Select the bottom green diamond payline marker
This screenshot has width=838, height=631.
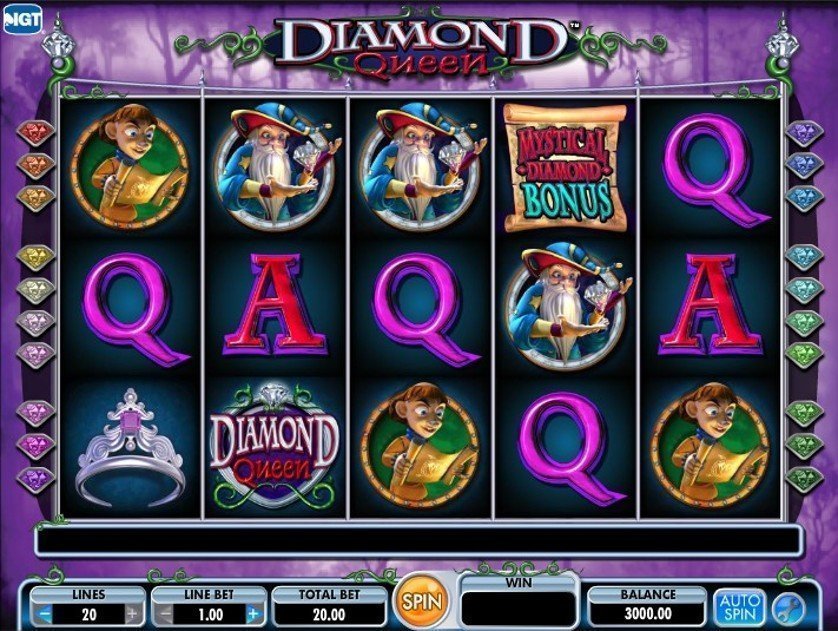805,478
